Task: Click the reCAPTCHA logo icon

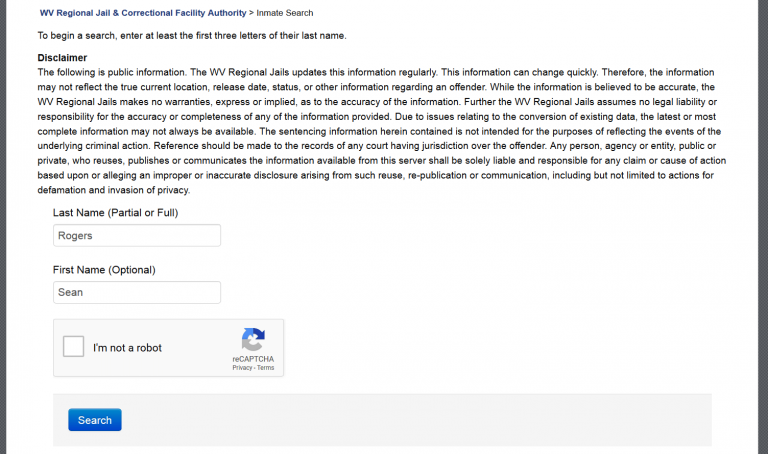Action: (253, 339)
